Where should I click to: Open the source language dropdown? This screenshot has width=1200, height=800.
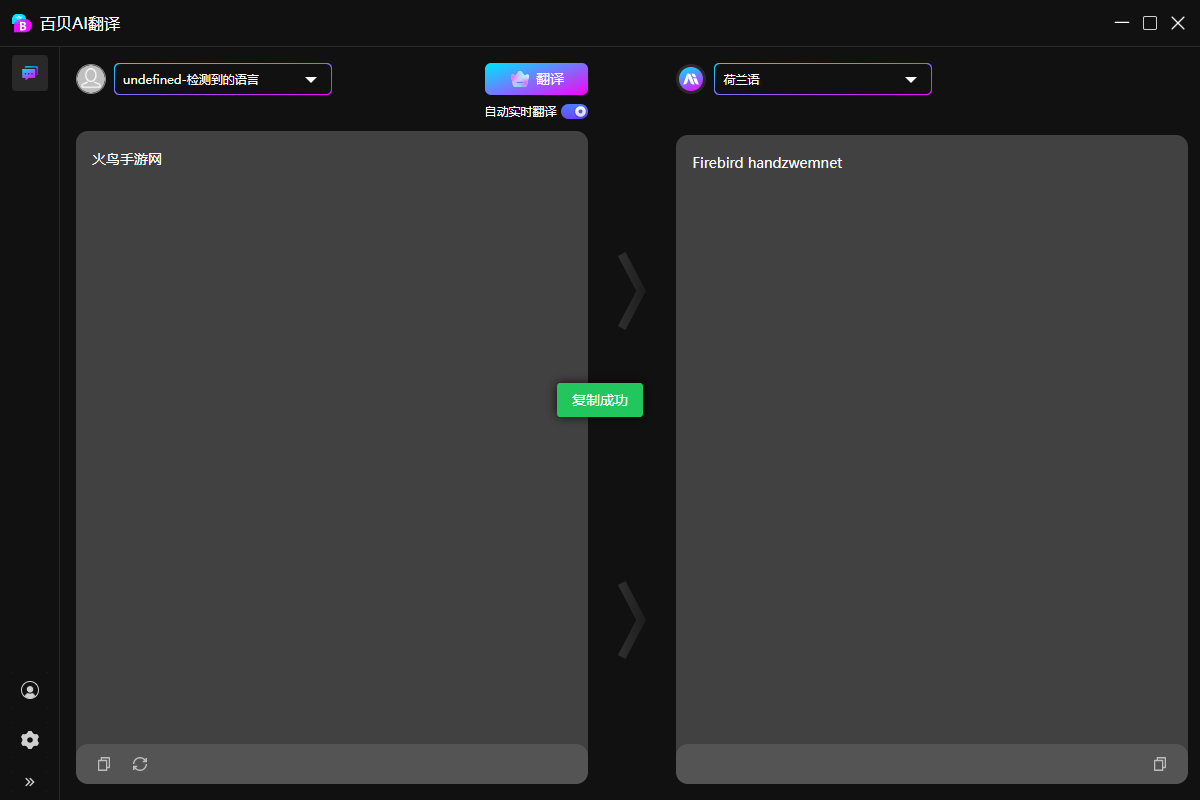pos(223,79)
